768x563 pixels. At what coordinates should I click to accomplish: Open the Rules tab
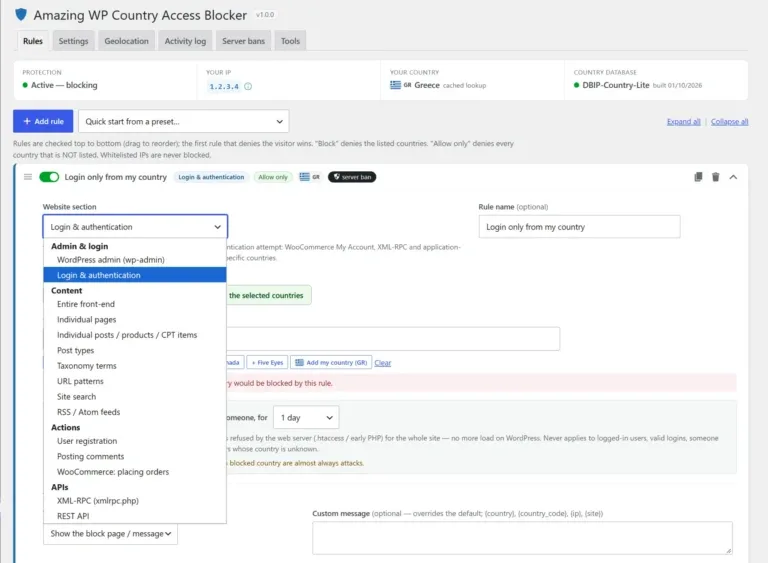tap(33, 41)
